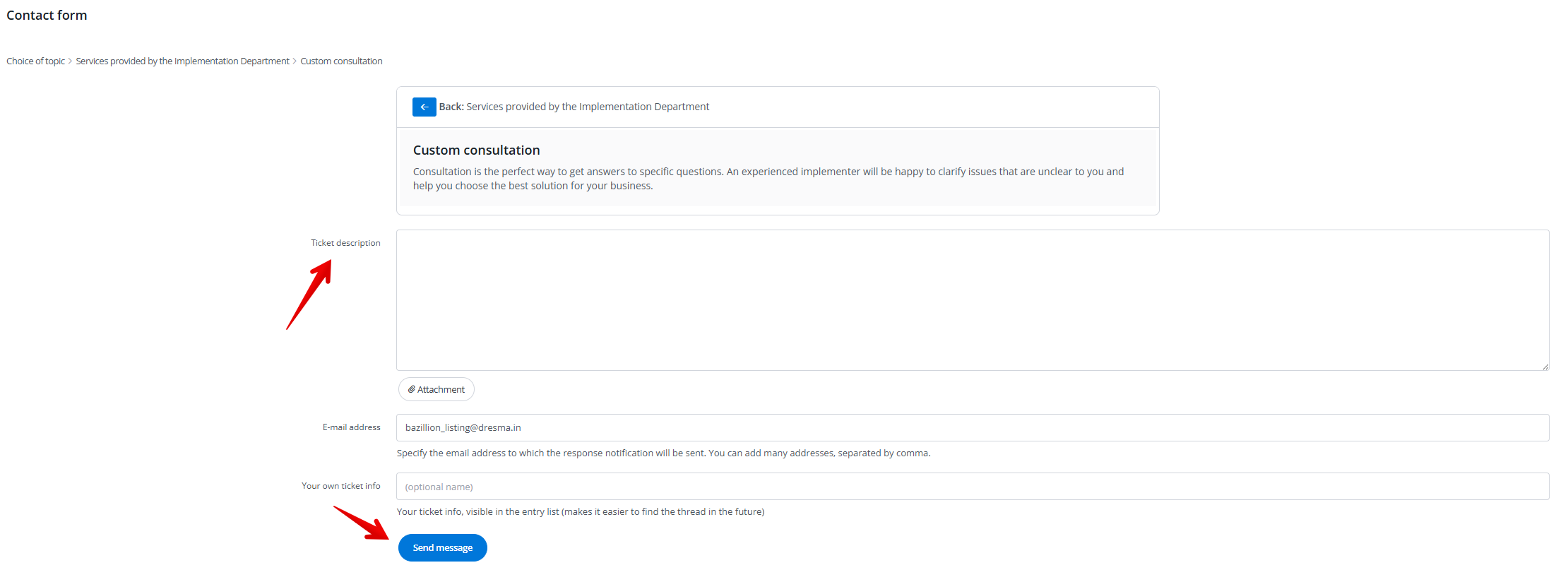Focus the optional name ticket info field
1568x570 pixels.
point(972,487)
